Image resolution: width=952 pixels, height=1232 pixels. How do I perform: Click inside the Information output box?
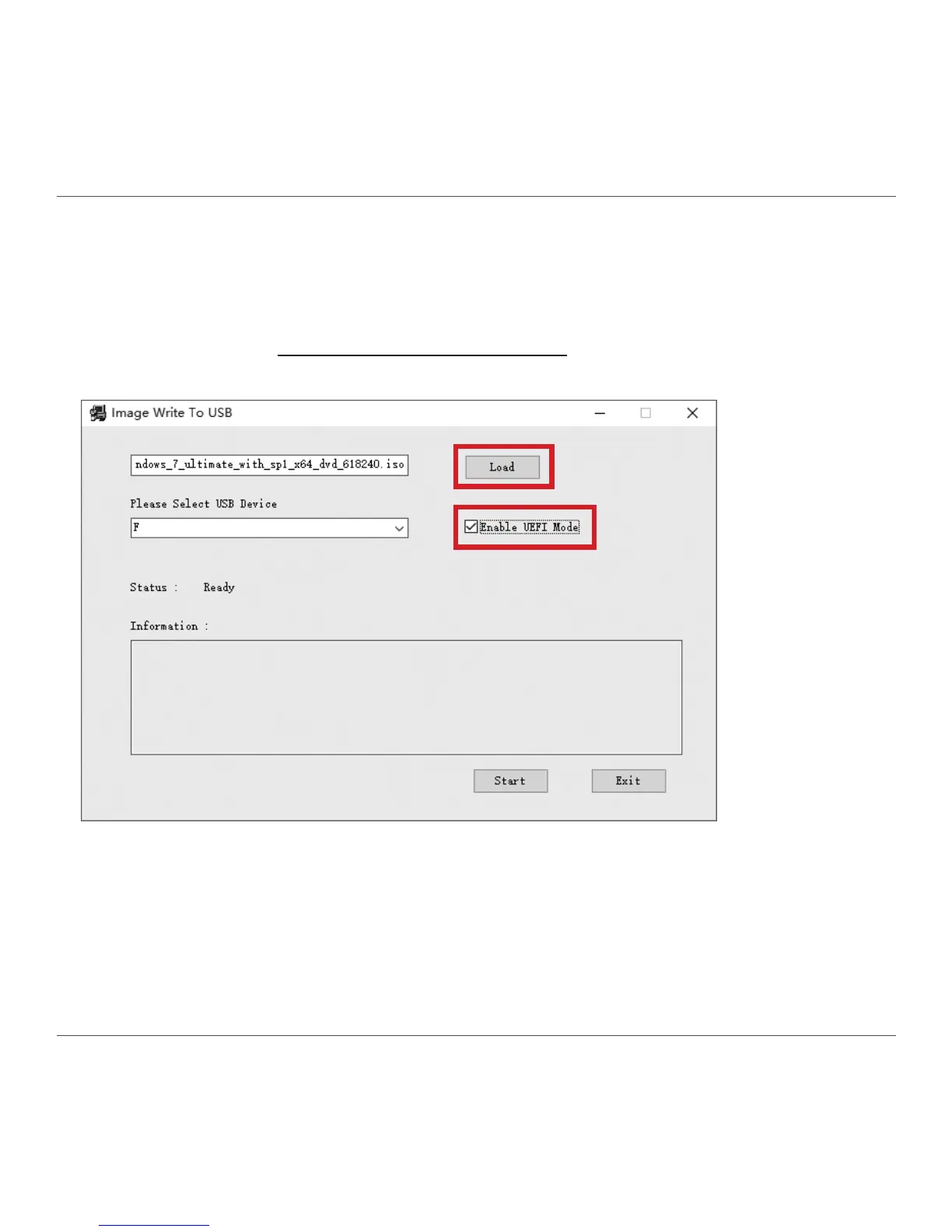click(x=406, y=697)
